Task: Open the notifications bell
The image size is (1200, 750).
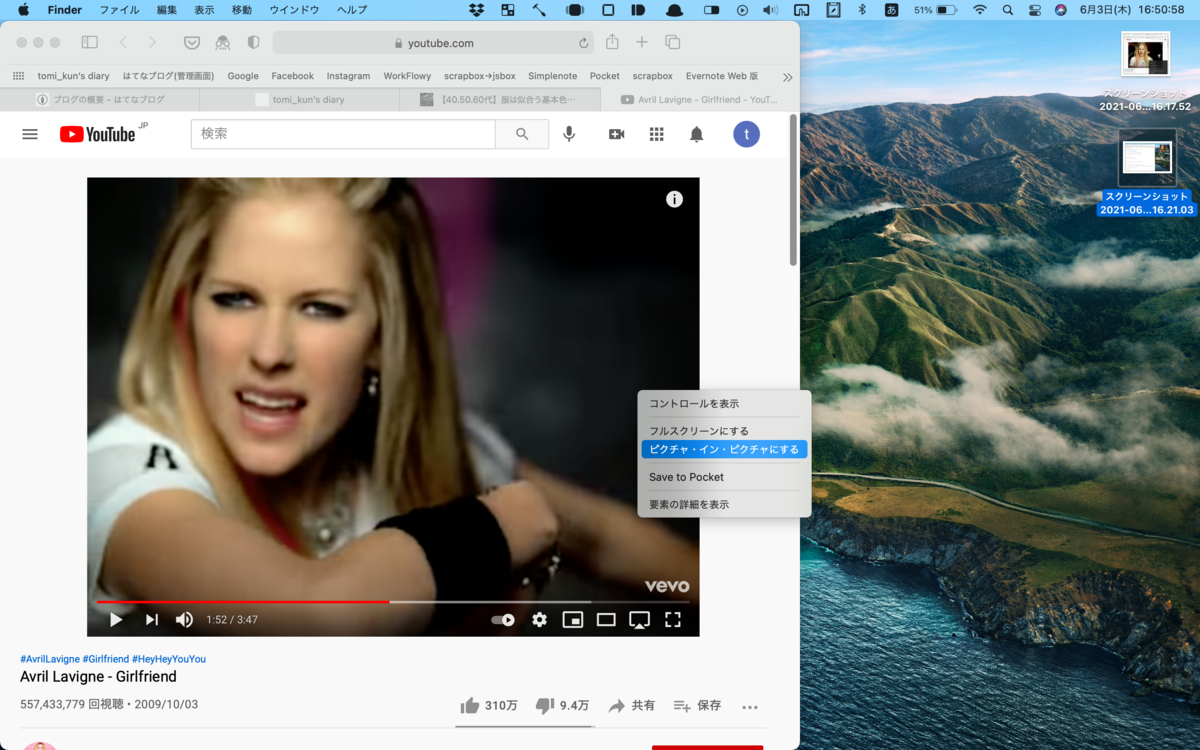Action: 697,134
